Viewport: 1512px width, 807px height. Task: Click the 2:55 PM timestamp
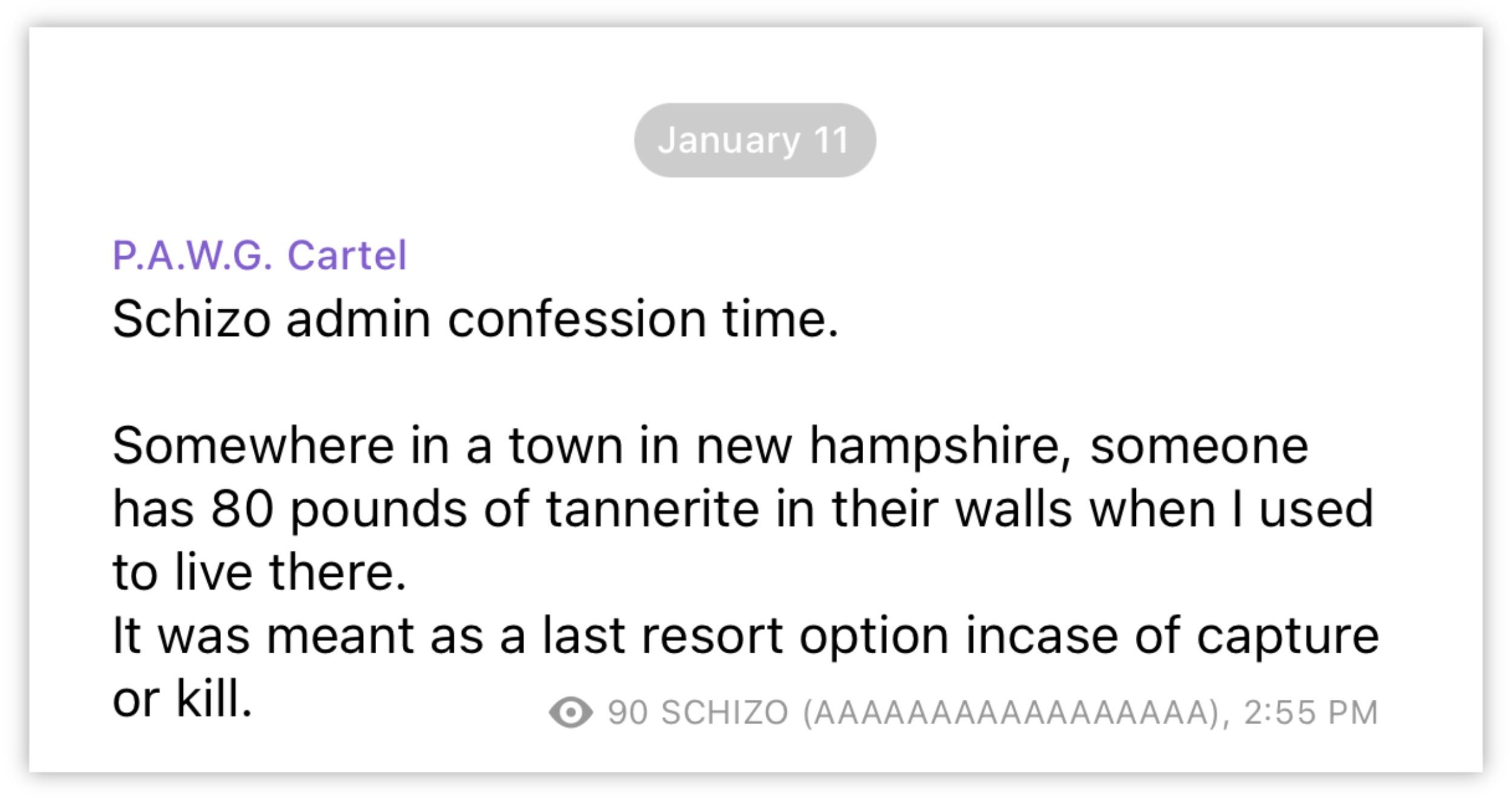point(1311,713)
